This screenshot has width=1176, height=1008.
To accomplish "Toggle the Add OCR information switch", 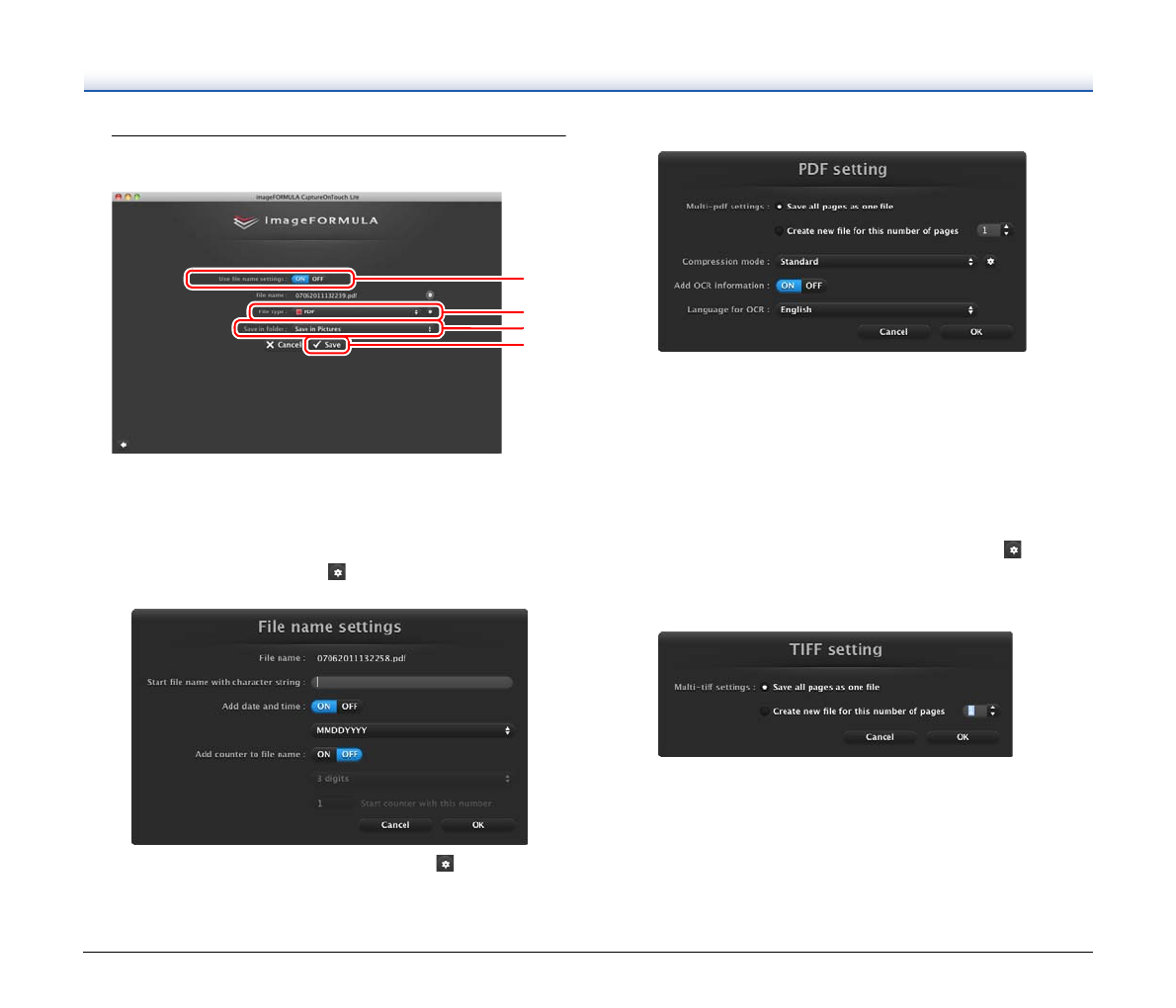I will [x=800, y=286].
